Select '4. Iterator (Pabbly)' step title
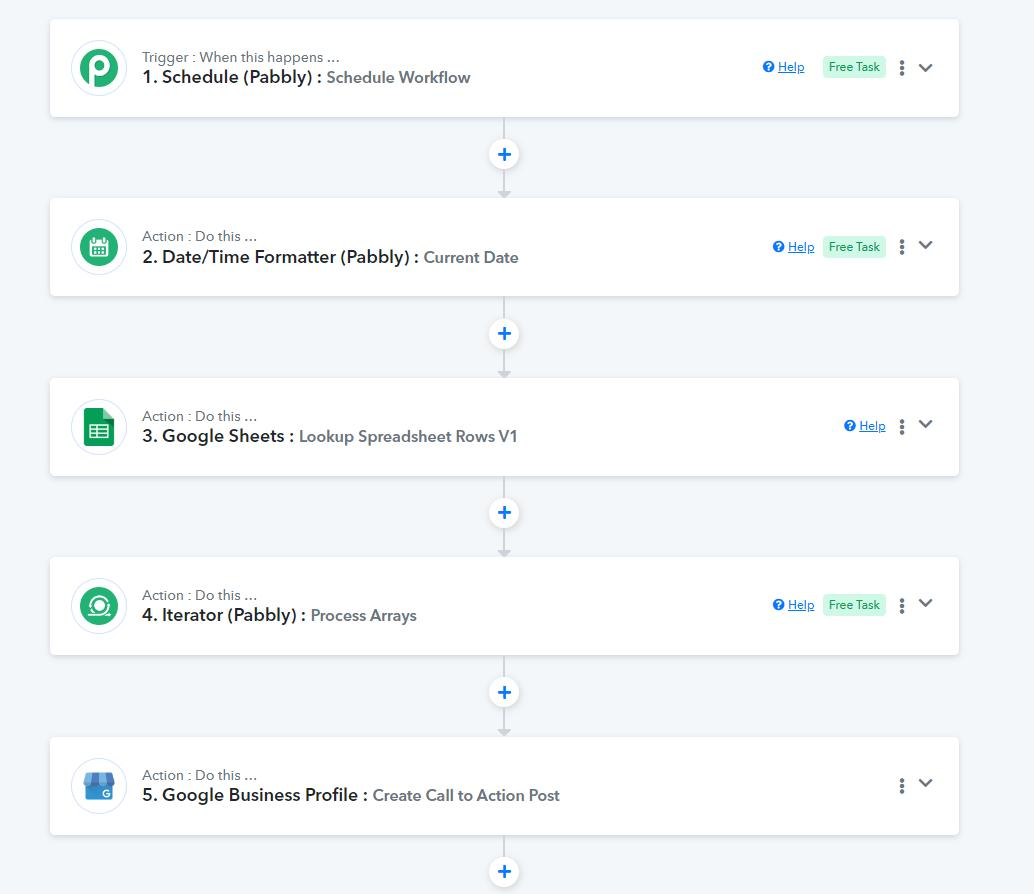 (x=224, y=615)
